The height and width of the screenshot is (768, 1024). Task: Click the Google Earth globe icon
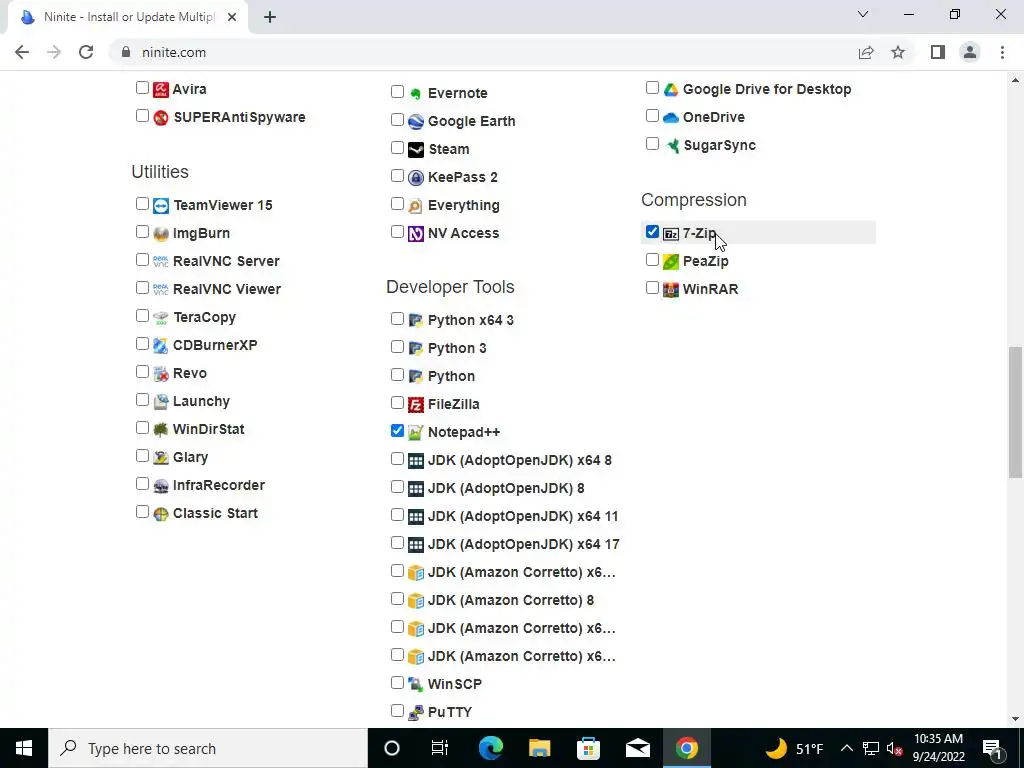pyautogui.click(x=416, y=121)
